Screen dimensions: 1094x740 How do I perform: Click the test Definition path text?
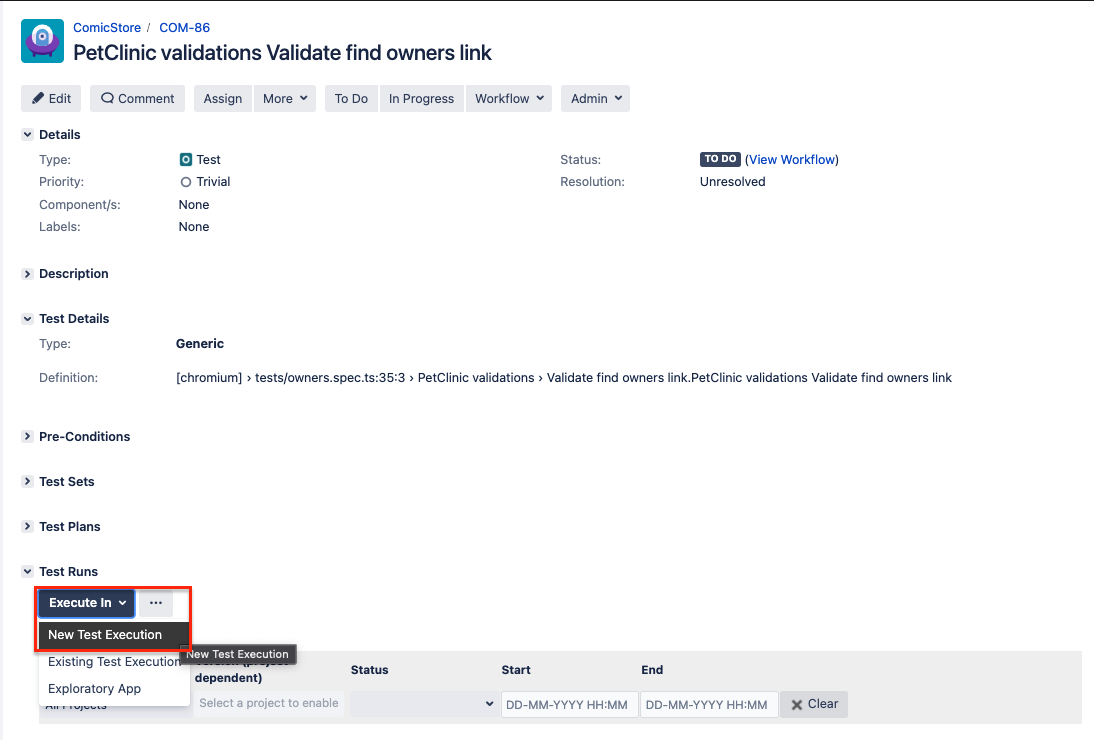(564, 378)
